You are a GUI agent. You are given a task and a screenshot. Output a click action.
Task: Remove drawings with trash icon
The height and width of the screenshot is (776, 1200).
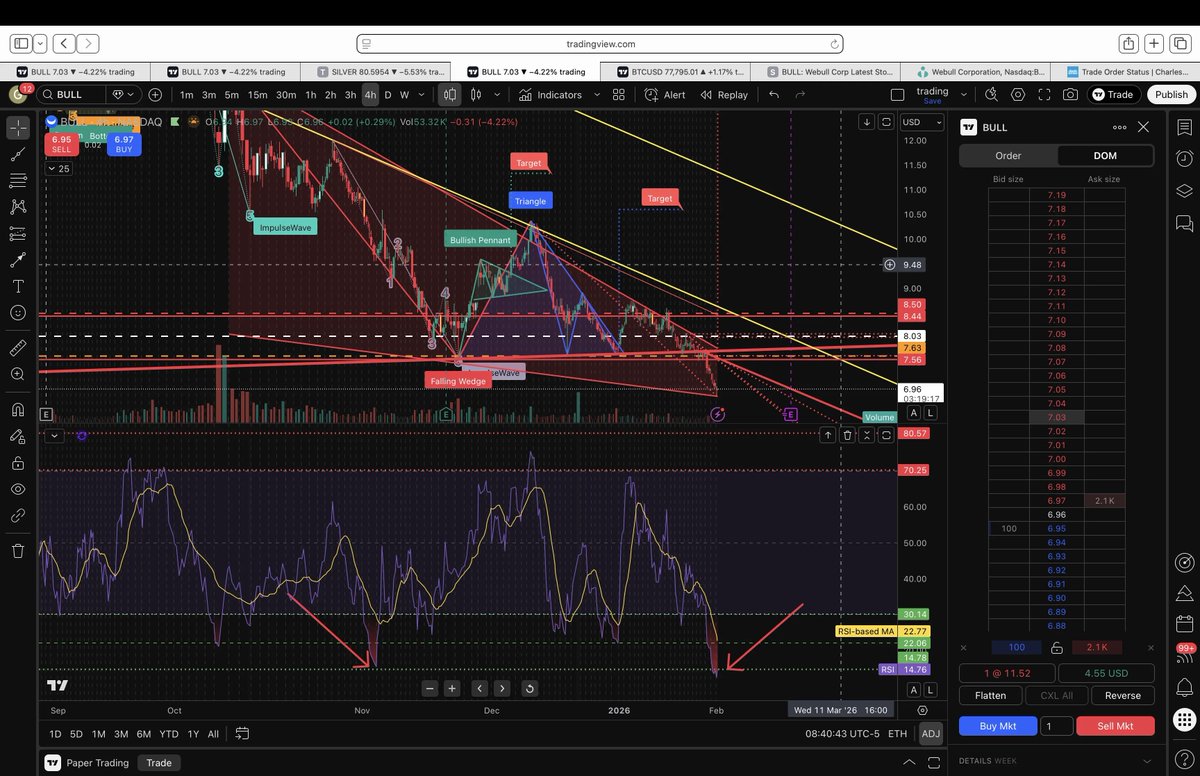tap(18, 551)
